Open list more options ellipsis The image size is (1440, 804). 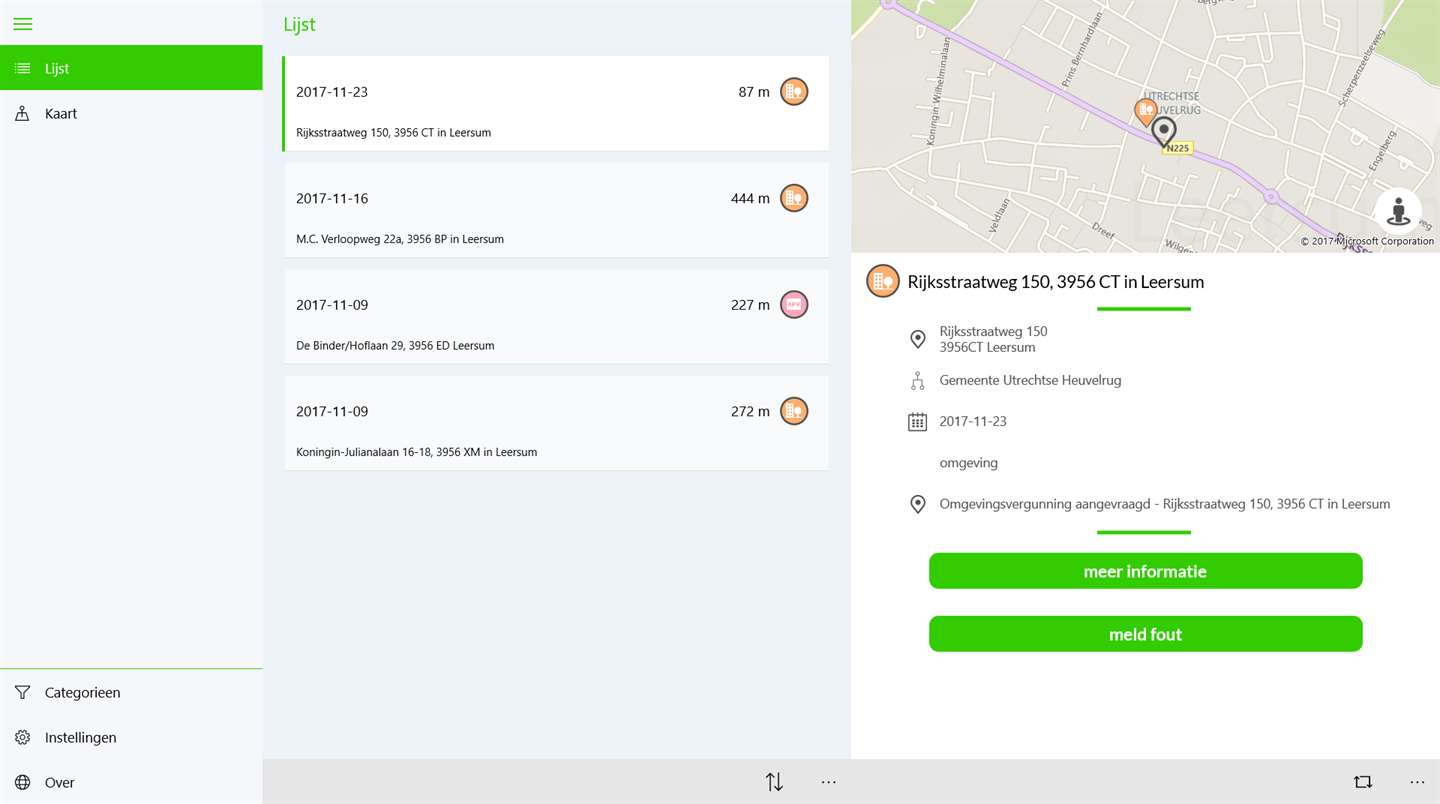click(828, 782)
